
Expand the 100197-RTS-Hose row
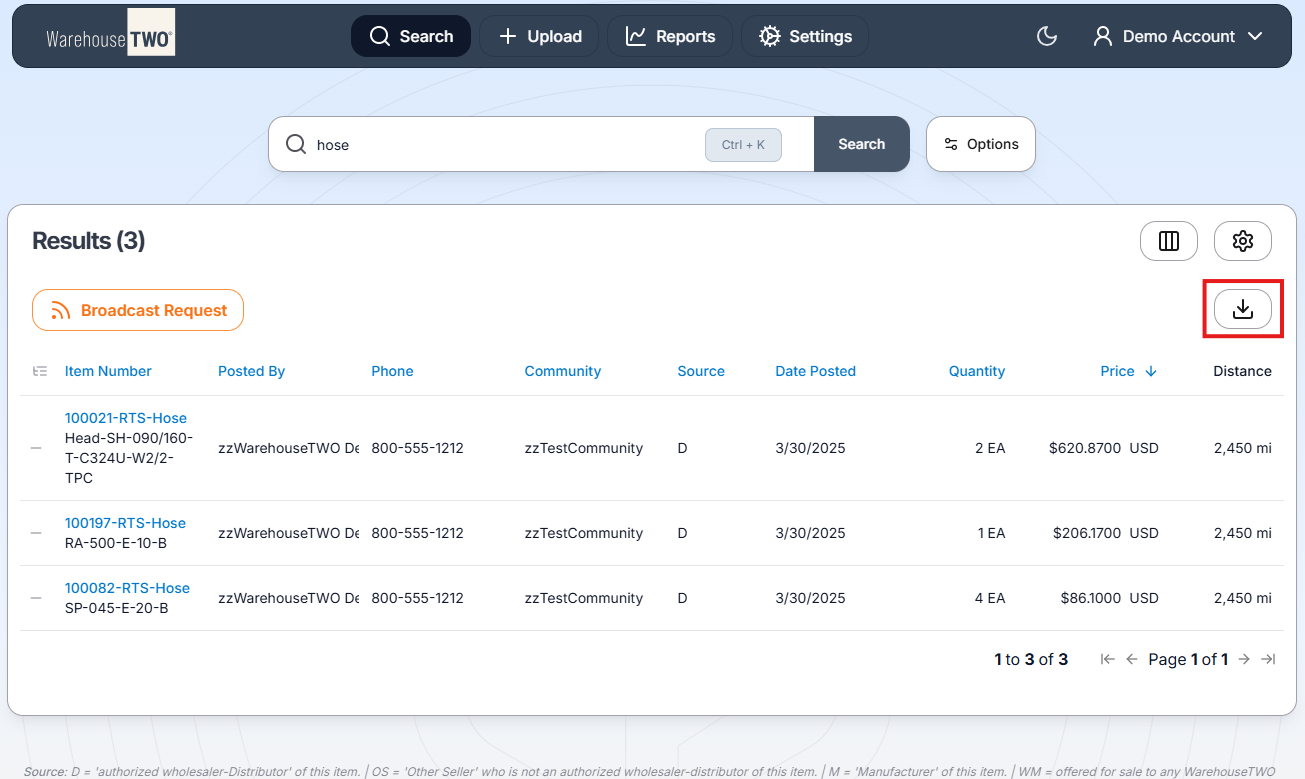coord(36,533)
